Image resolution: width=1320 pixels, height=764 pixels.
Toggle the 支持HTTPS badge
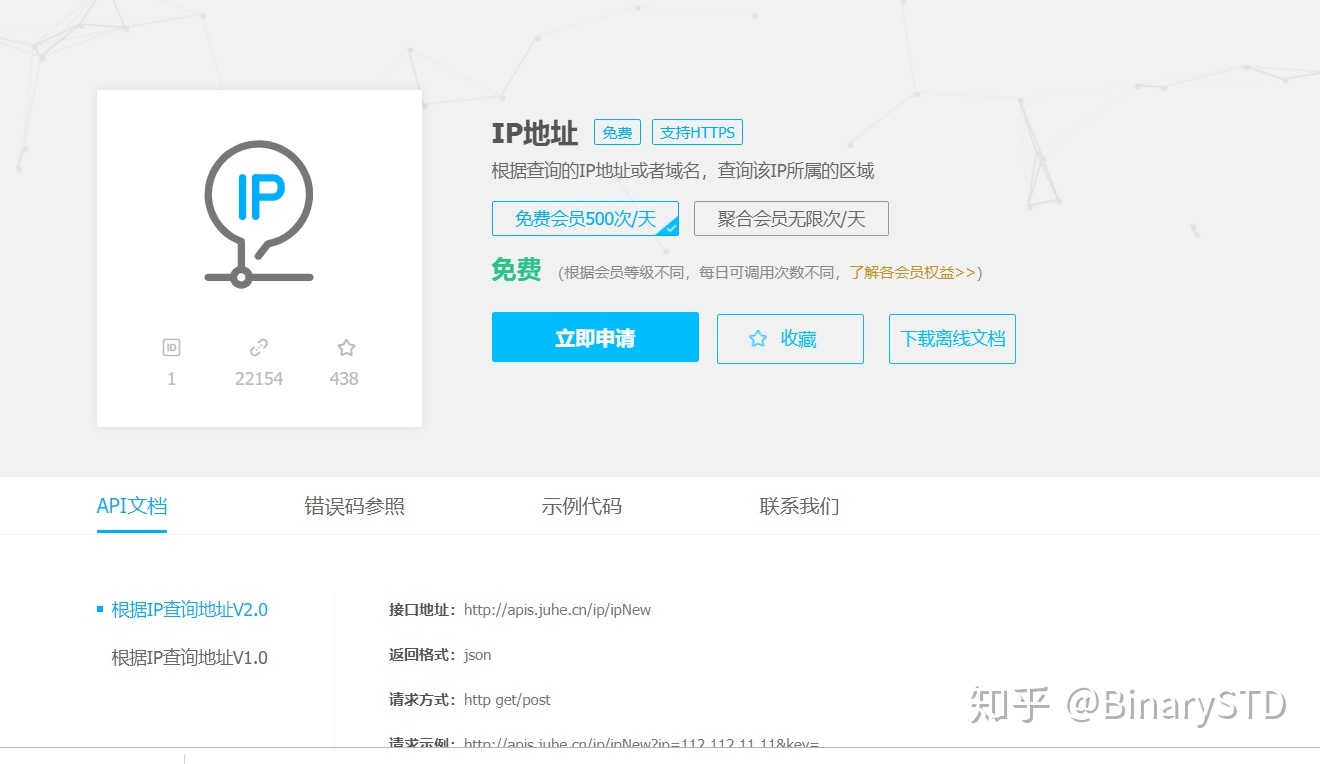coord(697,131)
